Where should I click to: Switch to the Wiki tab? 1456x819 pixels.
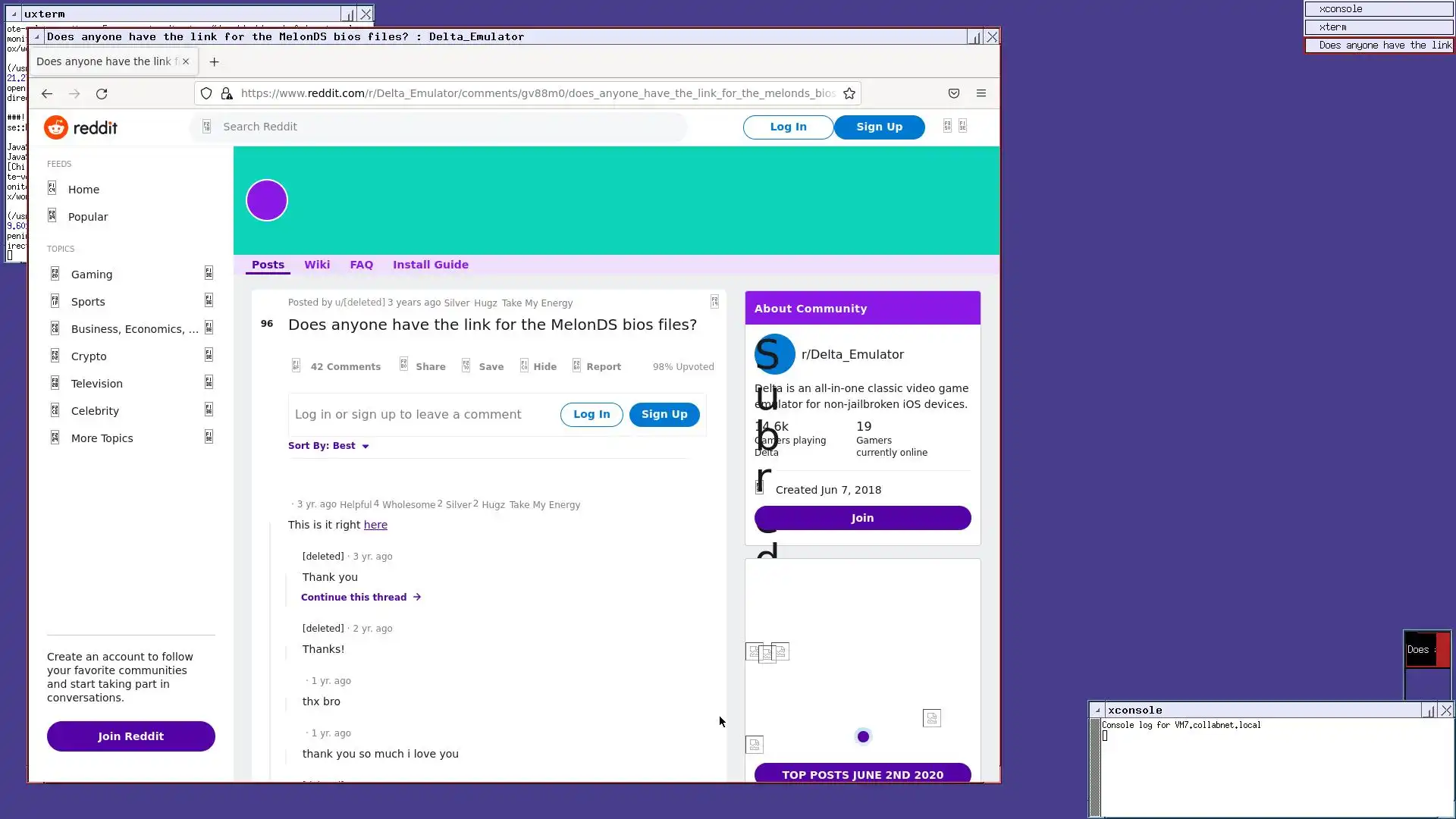pyautogui.click(x=317, y=265)
